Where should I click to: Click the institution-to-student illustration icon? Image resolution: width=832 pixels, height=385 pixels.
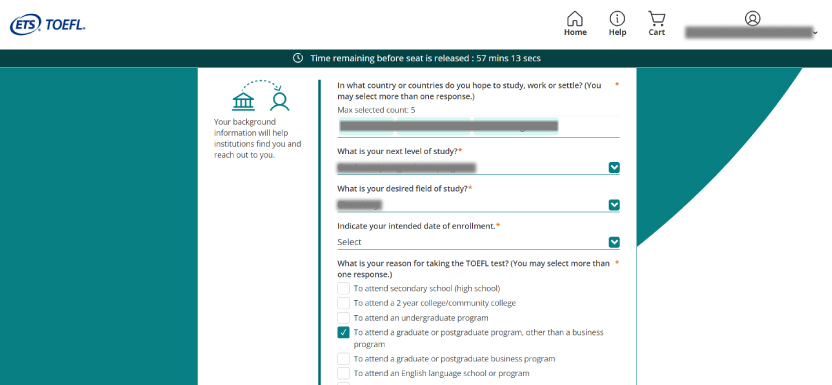coord(261,95)
